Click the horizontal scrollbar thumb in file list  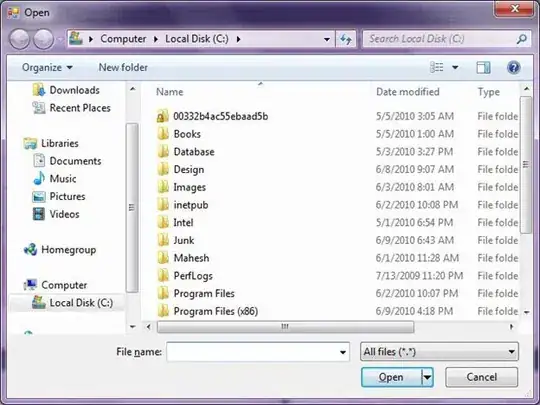point(285,326)
